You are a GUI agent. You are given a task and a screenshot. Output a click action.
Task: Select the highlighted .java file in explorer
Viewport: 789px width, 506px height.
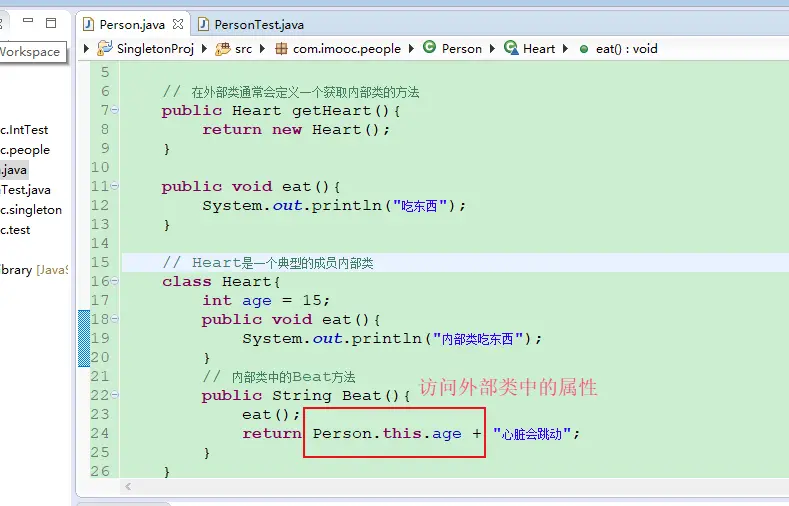[x=14, y=170]
